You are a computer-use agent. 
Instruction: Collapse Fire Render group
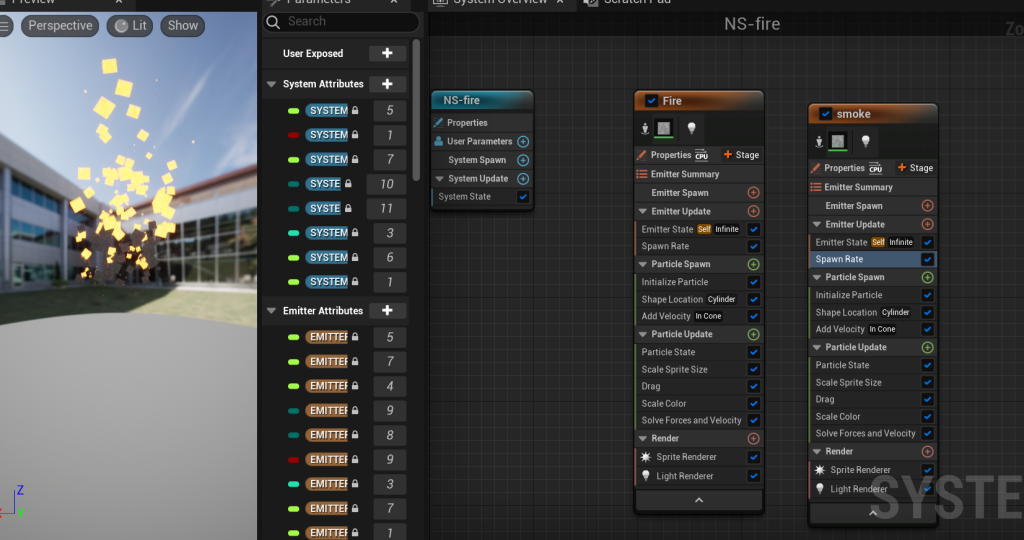tap(643, 439)
